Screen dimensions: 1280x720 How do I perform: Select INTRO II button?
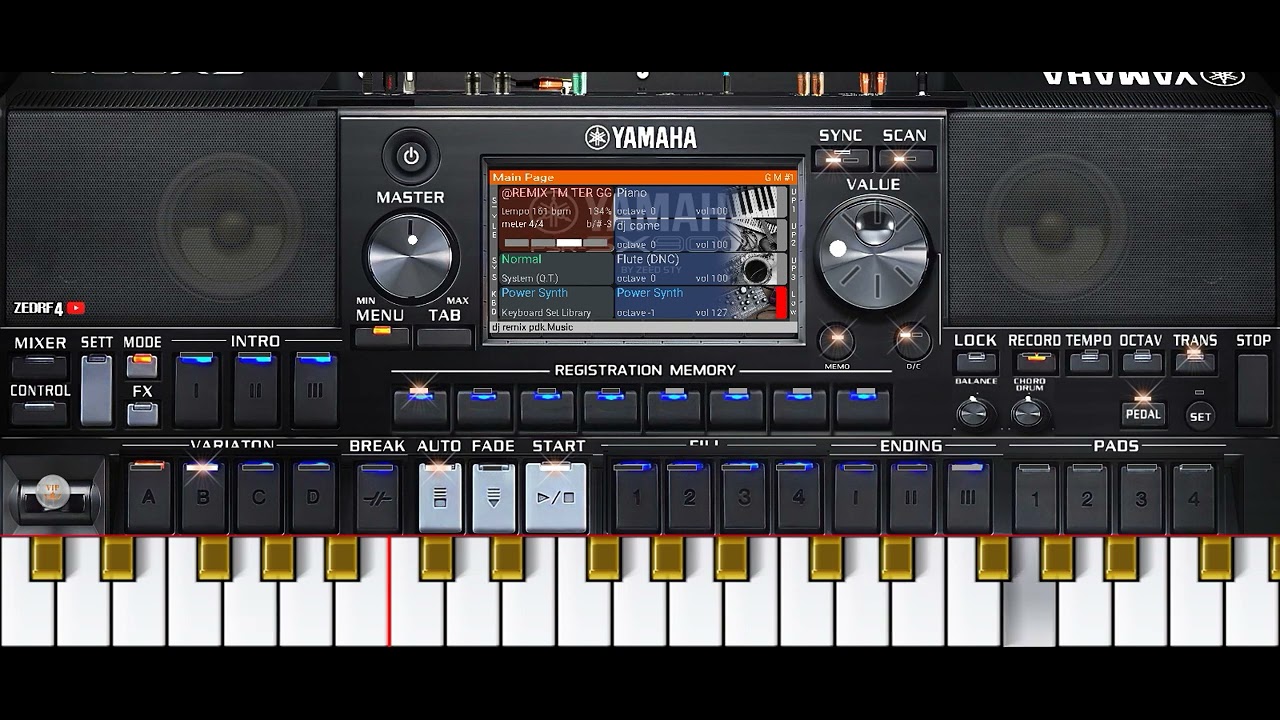point(255,389)
